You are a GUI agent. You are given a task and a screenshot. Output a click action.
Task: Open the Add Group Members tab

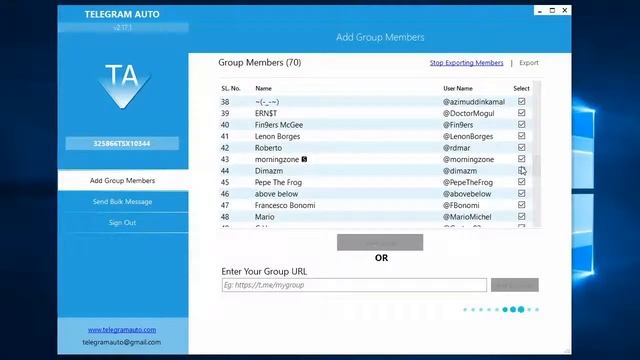(123, 180)
